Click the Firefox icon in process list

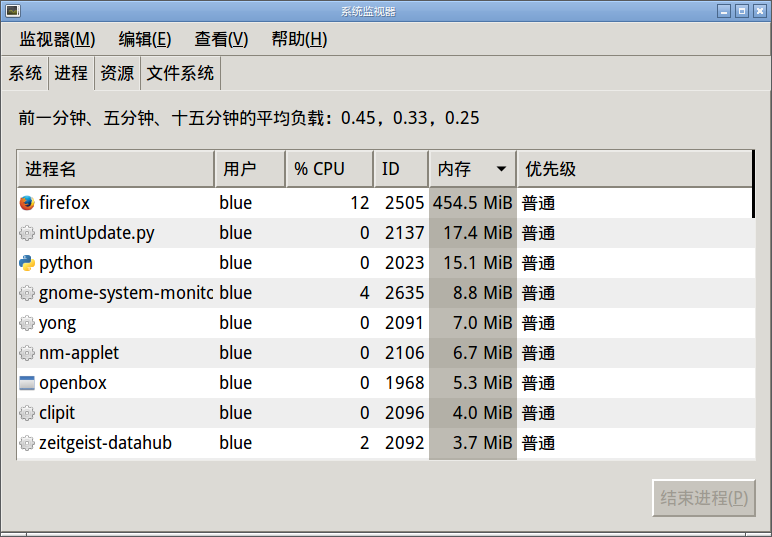coord(27,203)
